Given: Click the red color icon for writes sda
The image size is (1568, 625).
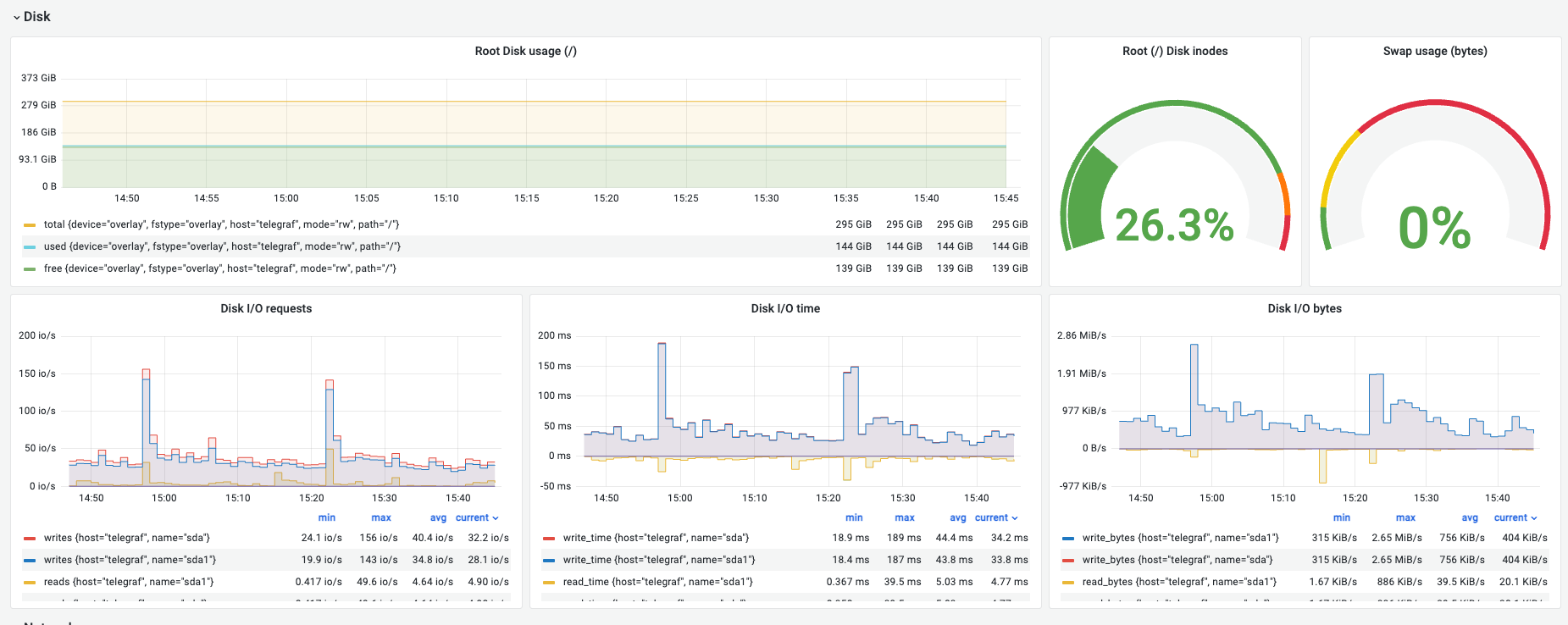Looking at the screenshot, I should (30, 539).
